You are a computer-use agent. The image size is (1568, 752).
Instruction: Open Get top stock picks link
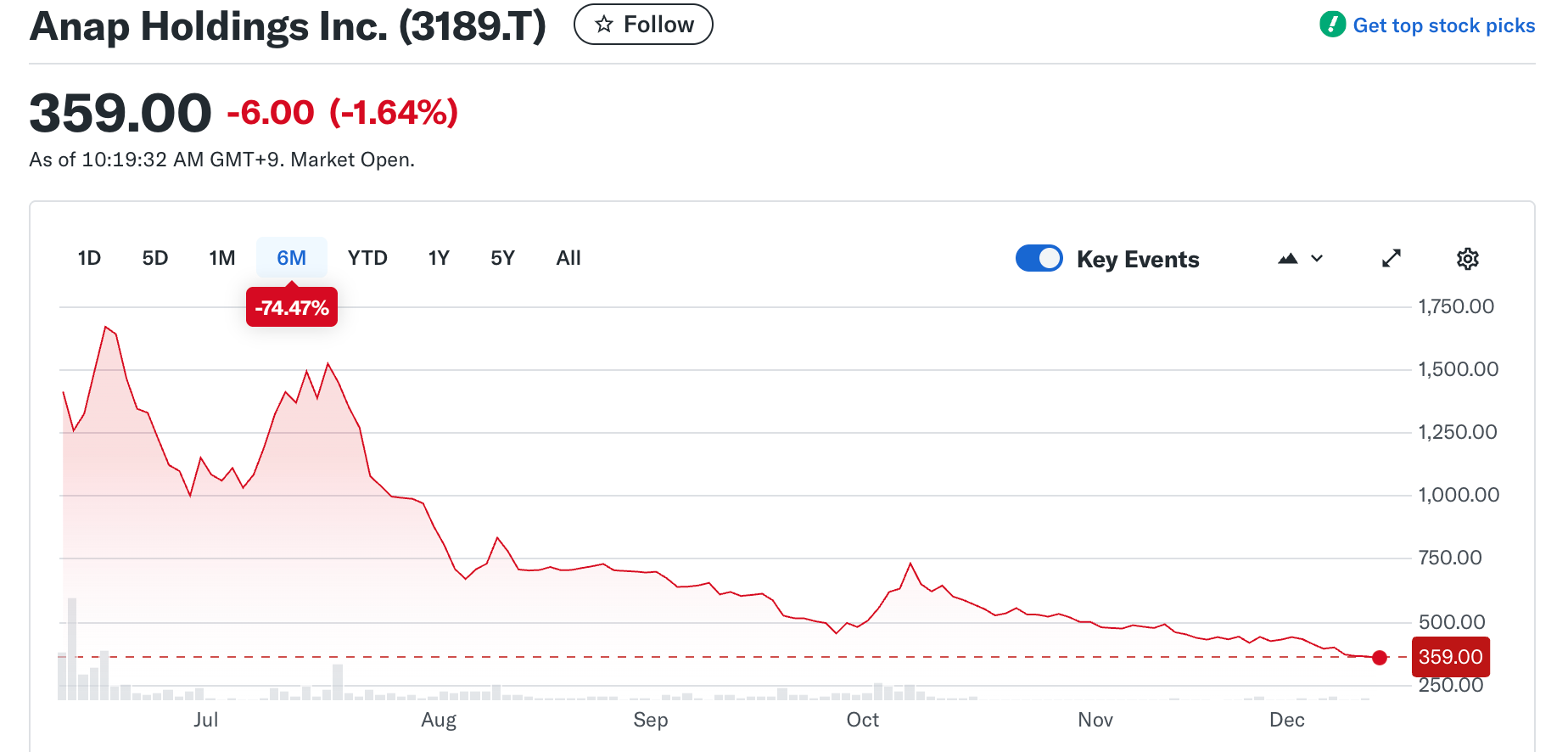pyautogui.click(x=1443, y=25)
